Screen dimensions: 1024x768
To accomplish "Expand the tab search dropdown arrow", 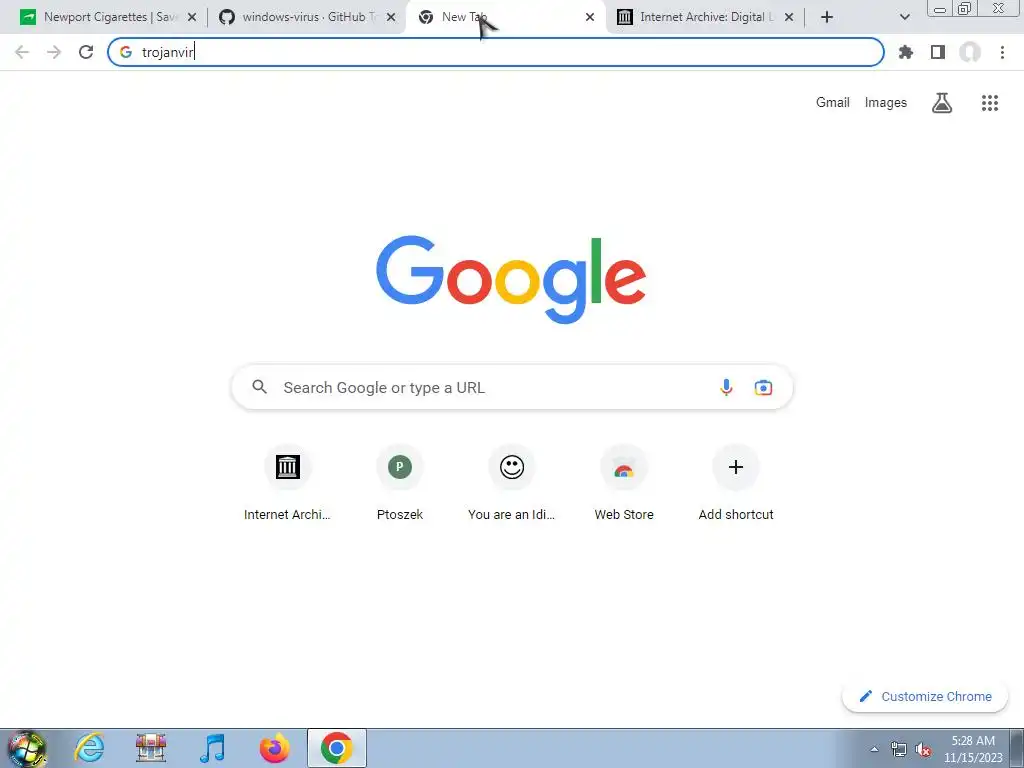I will [904, 17].
